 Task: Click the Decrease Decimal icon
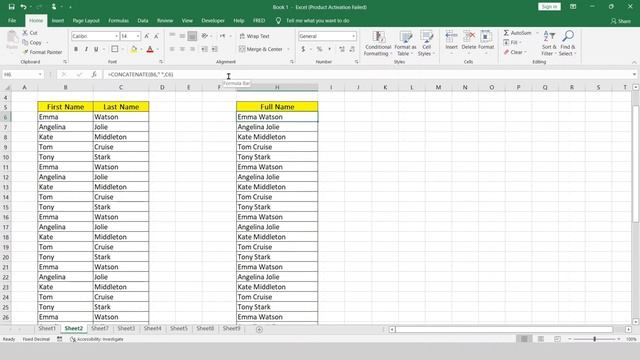[352, 49]
